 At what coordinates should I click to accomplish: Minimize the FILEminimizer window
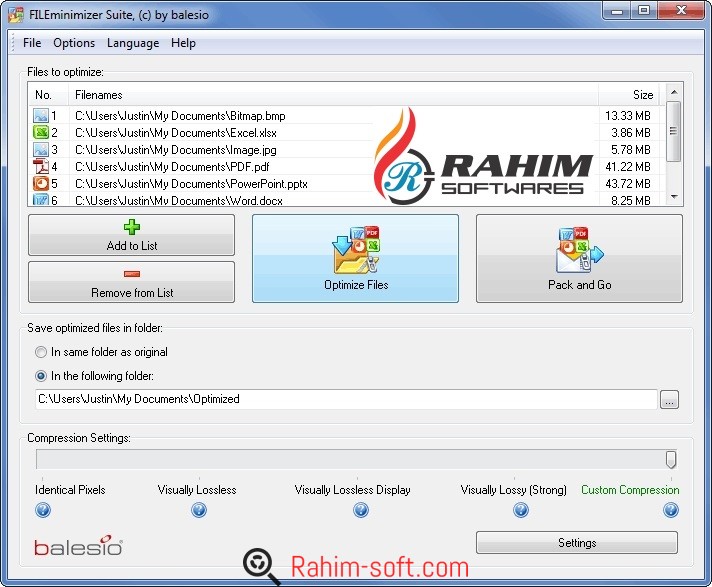617,11
